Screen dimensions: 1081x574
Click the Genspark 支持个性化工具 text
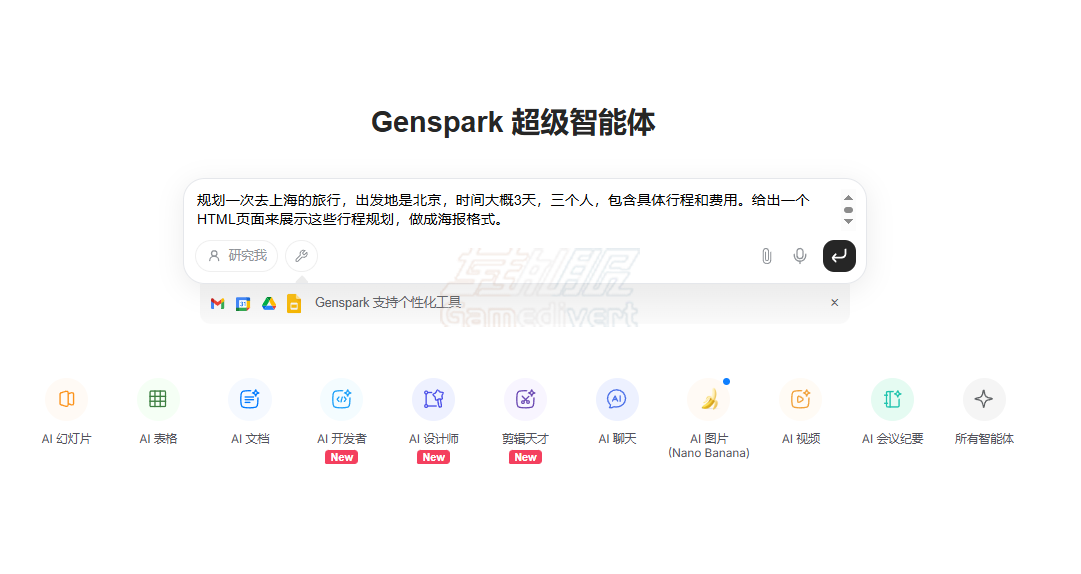click(388, 303)
